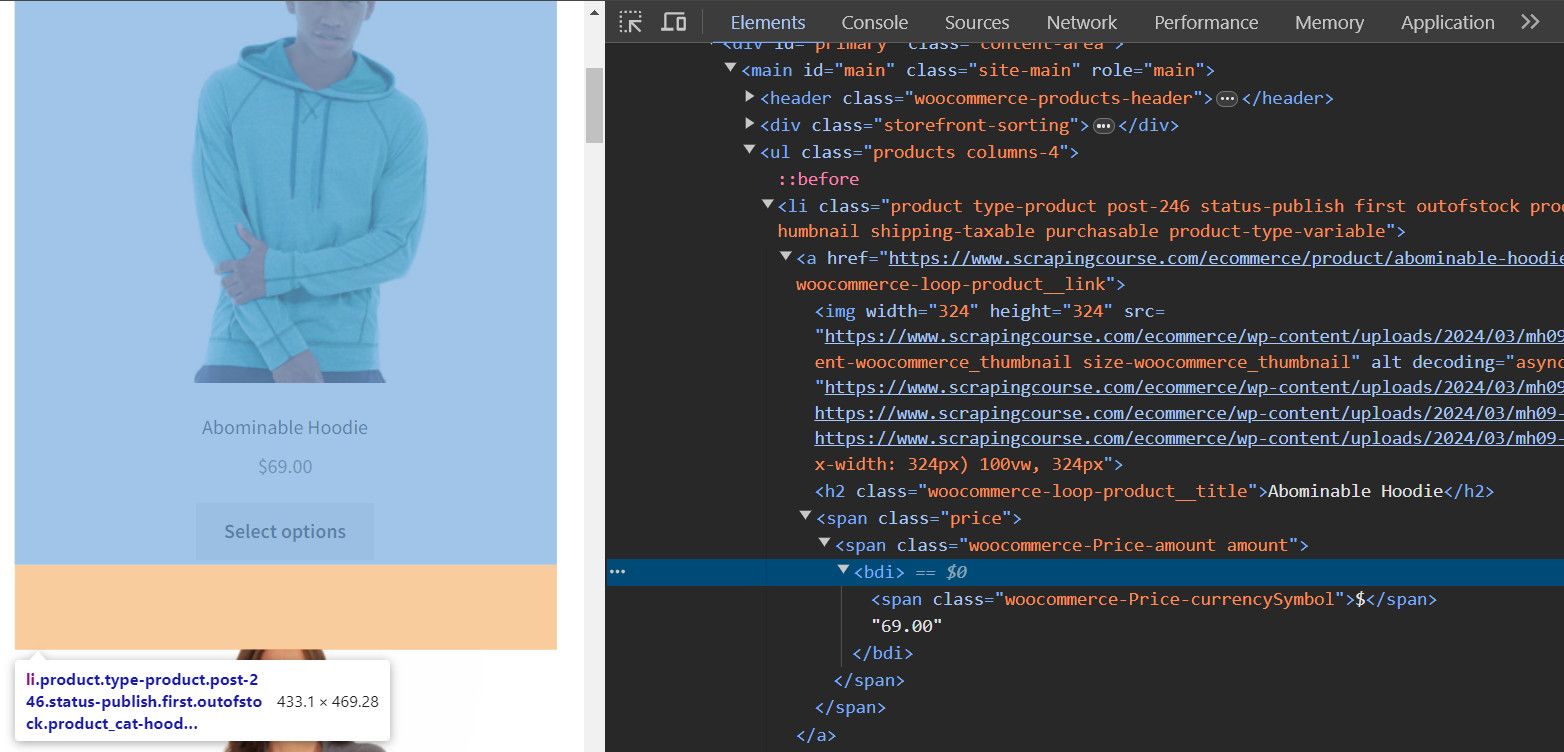
Task: Expand the woocommerce-products-header node
Action: pos(750,97)
